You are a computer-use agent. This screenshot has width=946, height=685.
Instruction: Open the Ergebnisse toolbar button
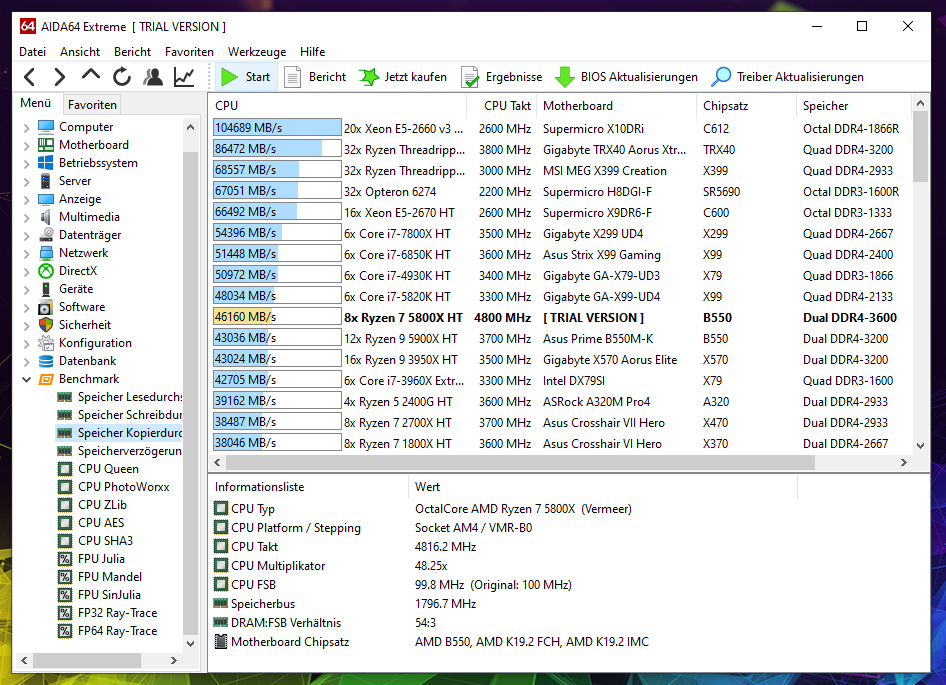coord(501,77)
